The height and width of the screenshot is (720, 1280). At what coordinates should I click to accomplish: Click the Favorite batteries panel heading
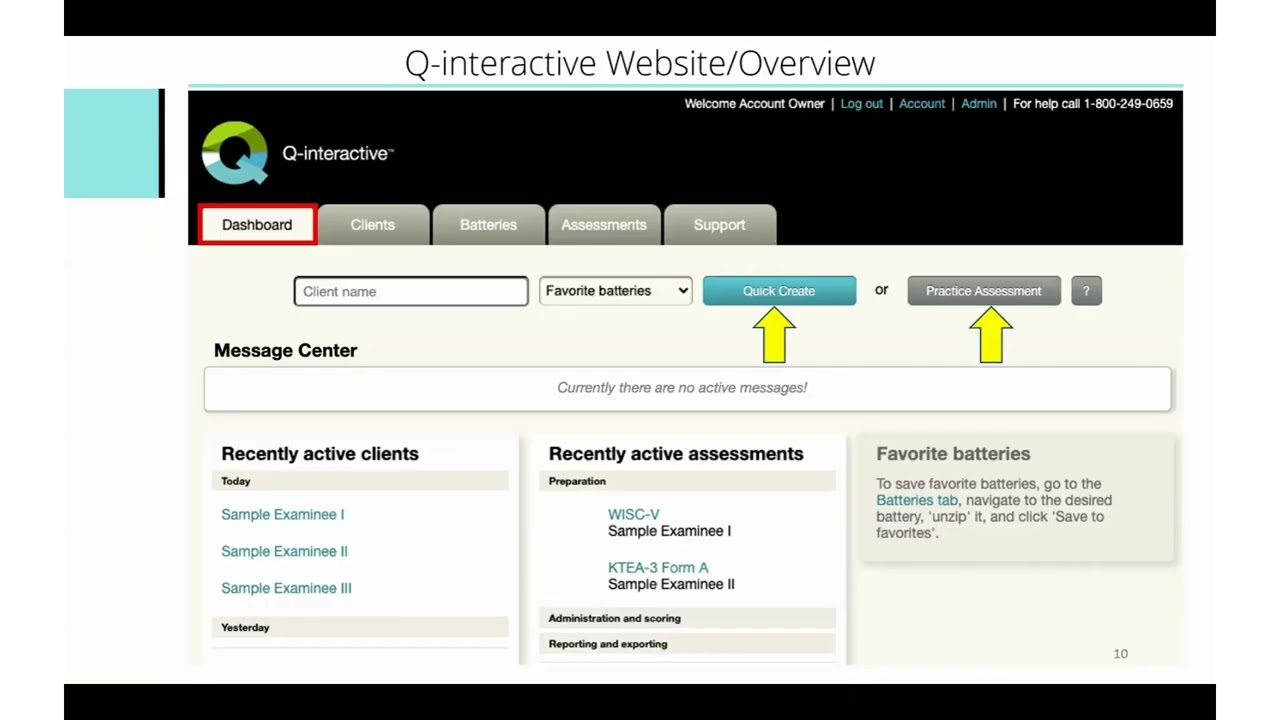[953, 454]
